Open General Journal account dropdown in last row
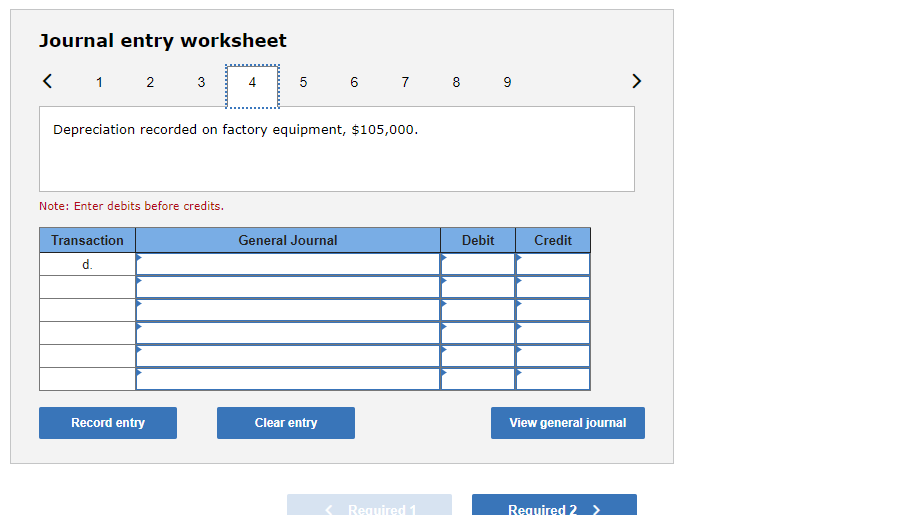The image size is (900, 515). pos(288,379)
